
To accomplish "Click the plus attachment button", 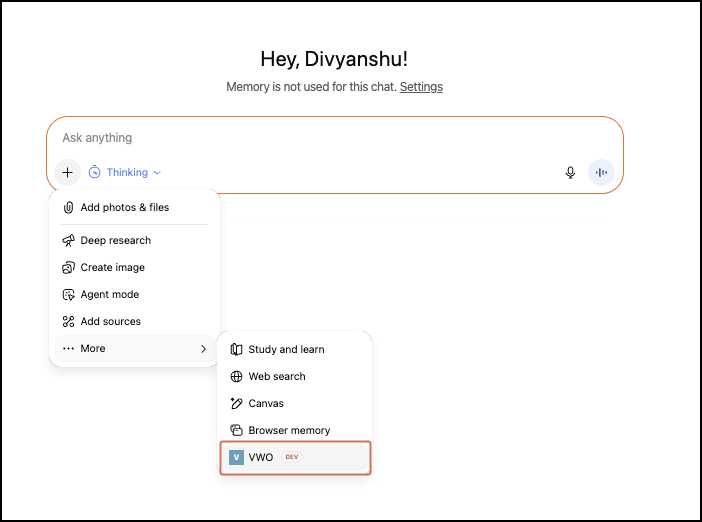I will pyautogui.click(x=67, y=172).
